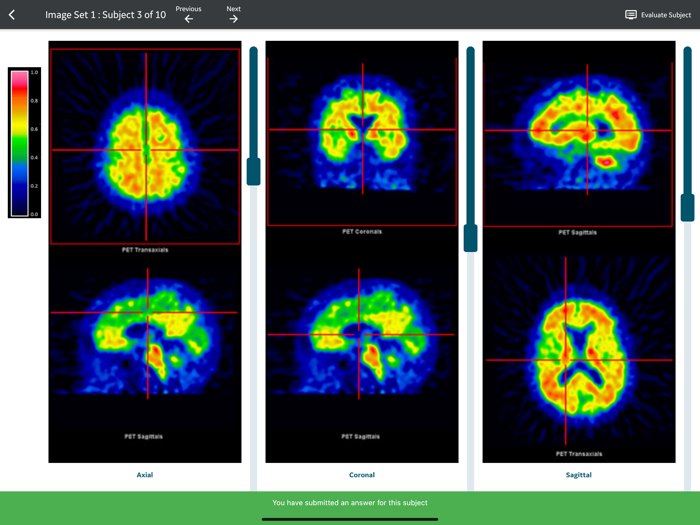
Task: Open Evaluate Subject text button
Action: pos(666,15)
